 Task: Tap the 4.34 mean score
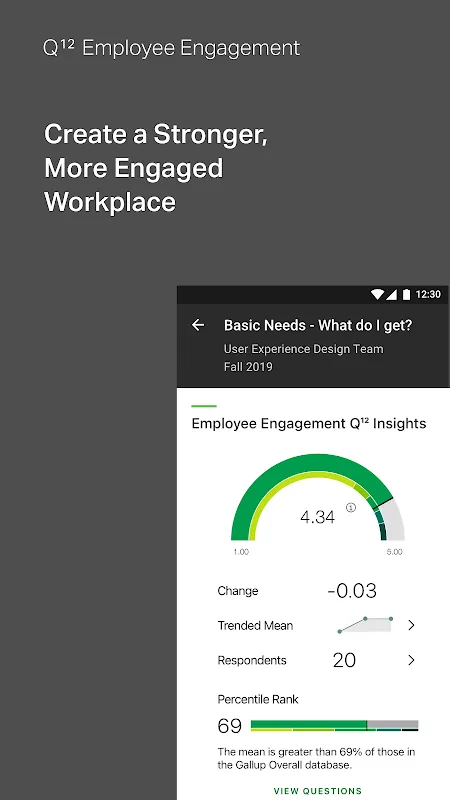pos(317,517)
